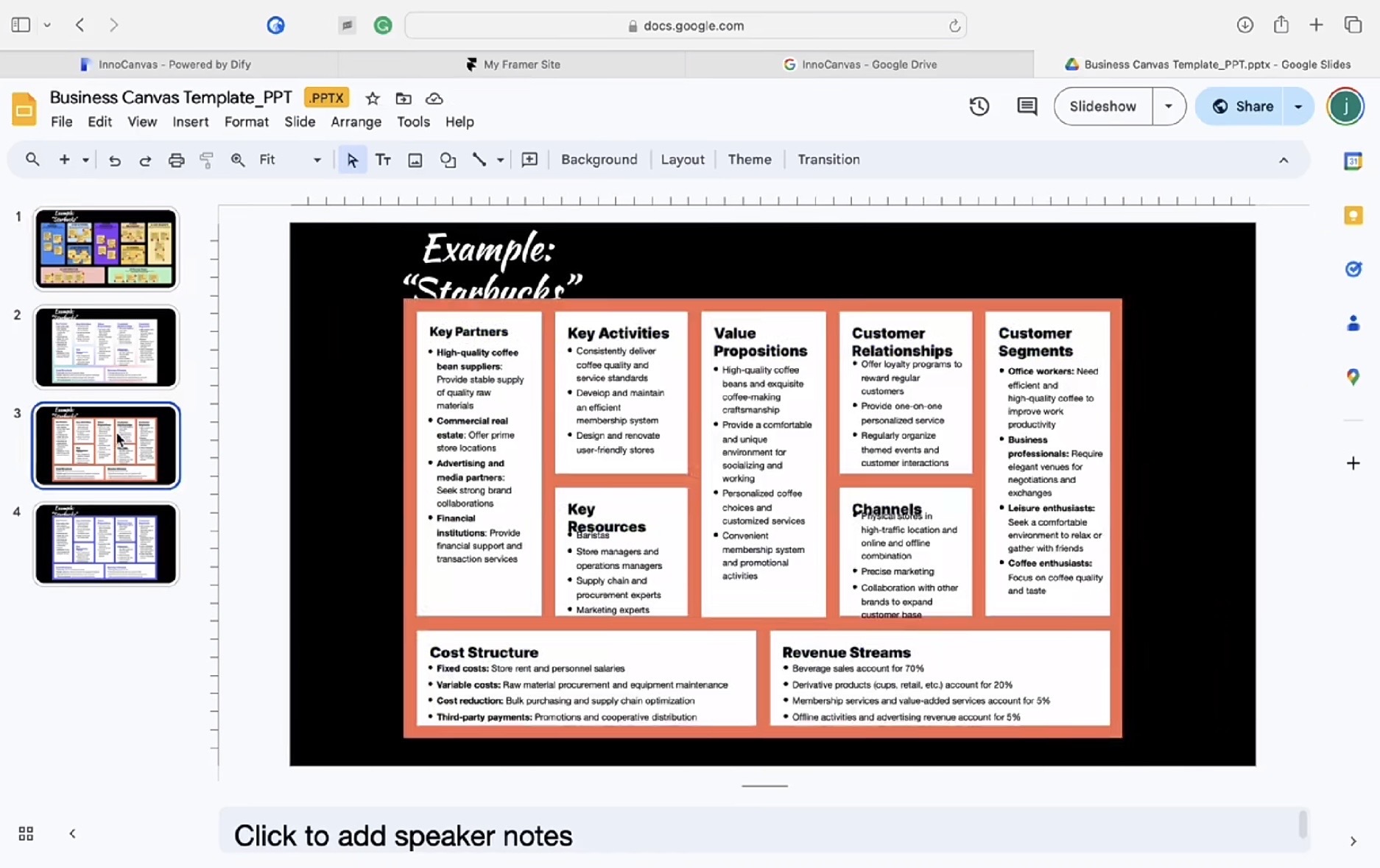
Task: Click the print icon
Action: 176,160
